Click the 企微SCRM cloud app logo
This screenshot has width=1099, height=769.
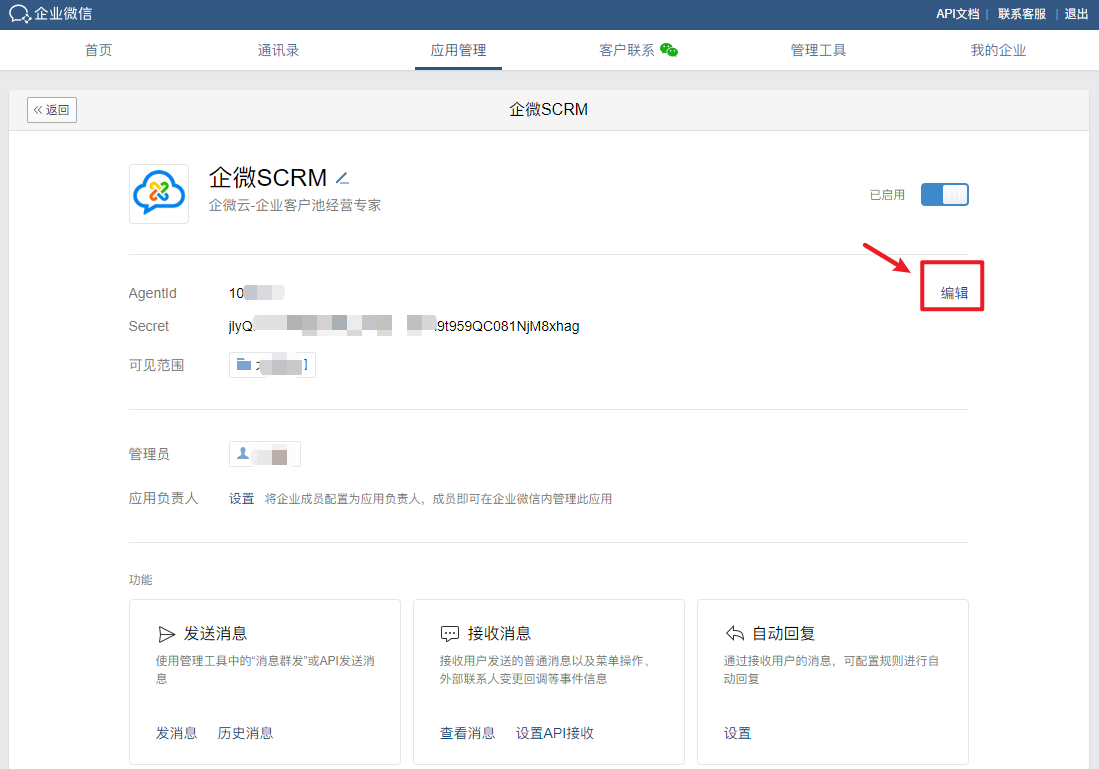pyautogui.click(x=159, y=194)
